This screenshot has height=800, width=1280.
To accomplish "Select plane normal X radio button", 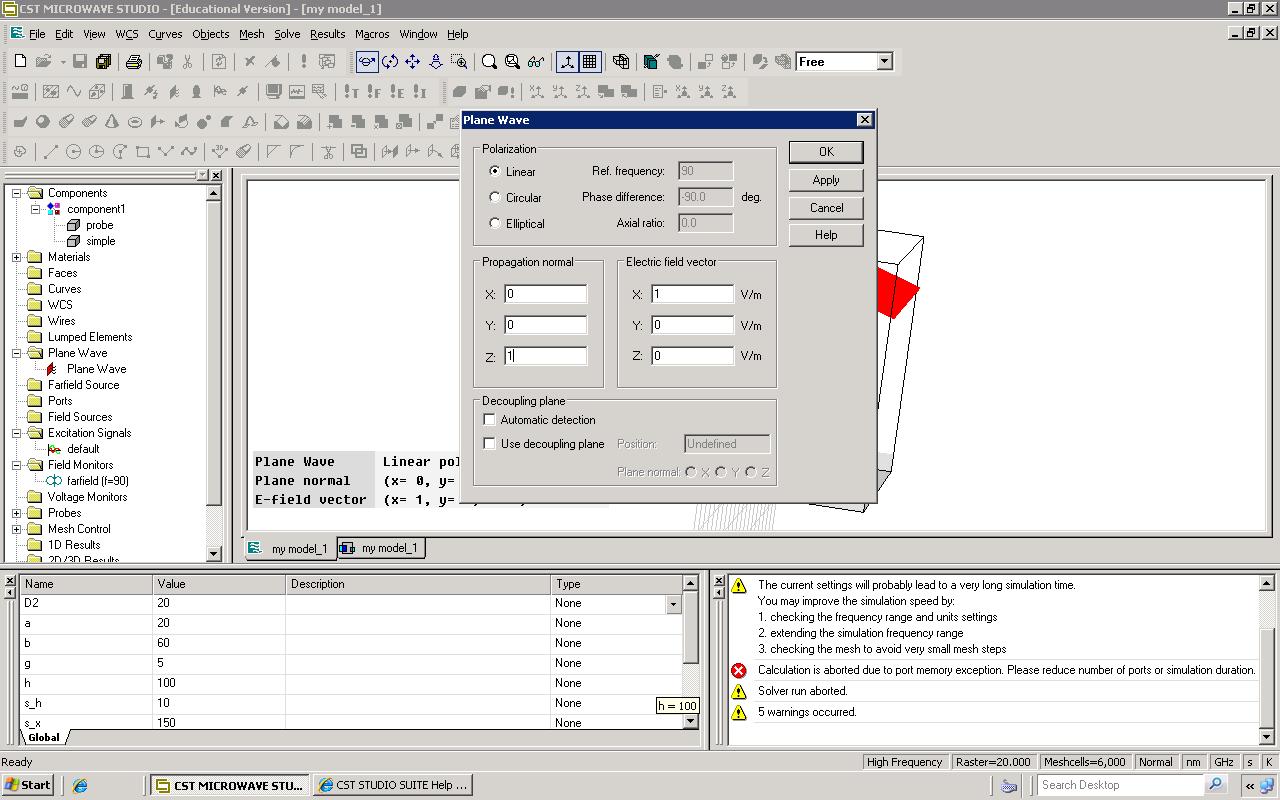I will (690, 472).
